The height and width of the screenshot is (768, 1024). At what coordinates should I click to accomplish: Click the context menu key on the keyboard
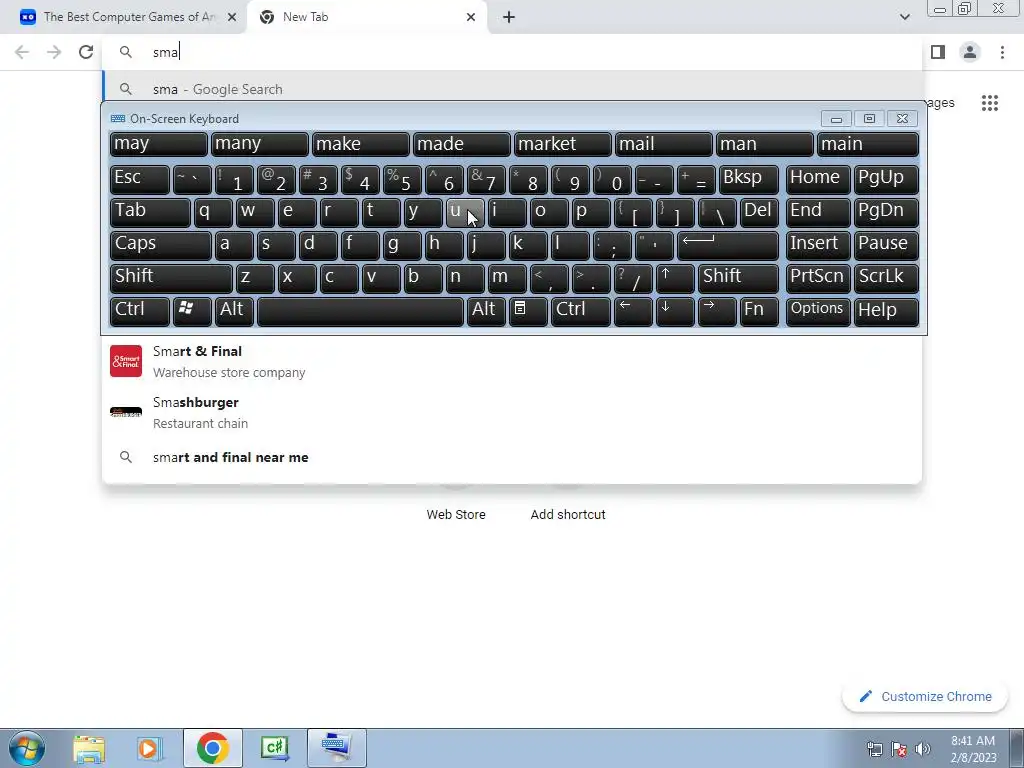point(528,311)
